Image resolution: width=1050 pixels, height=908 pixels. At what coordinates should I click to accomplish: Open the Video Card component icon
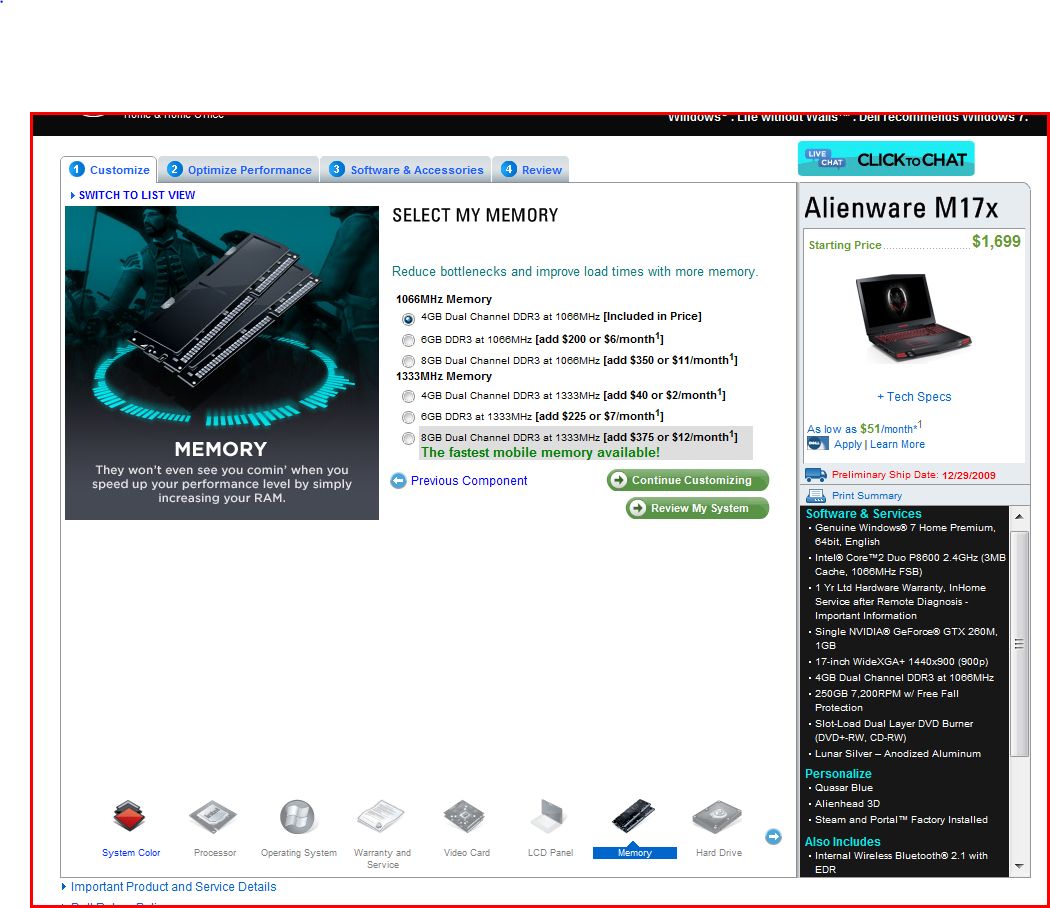click(464, 816)
